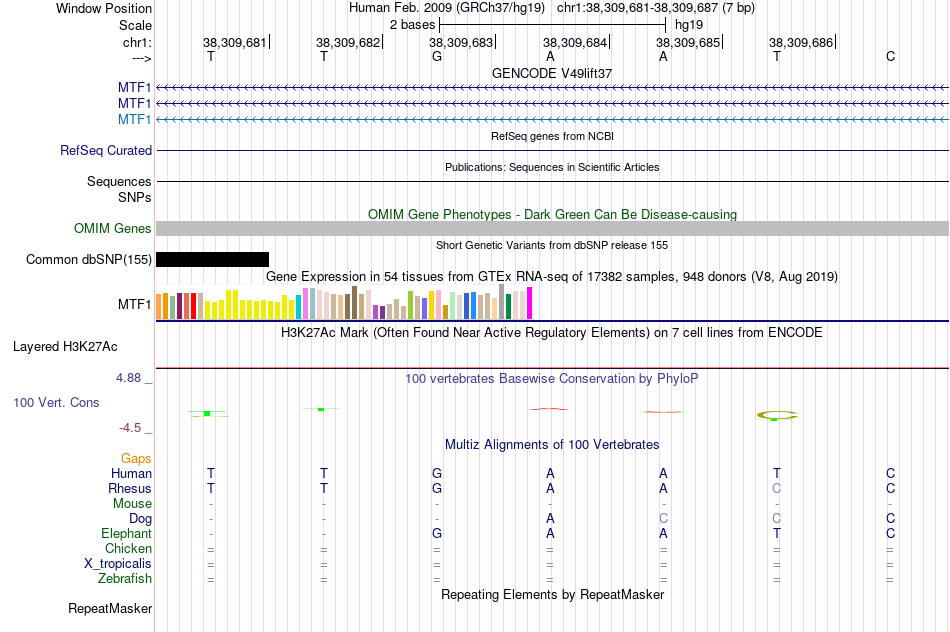The image size is (950, 632).
Task: Open the H3K27Ac Mark ENCODE track title
Action: (x=552, y=333)
